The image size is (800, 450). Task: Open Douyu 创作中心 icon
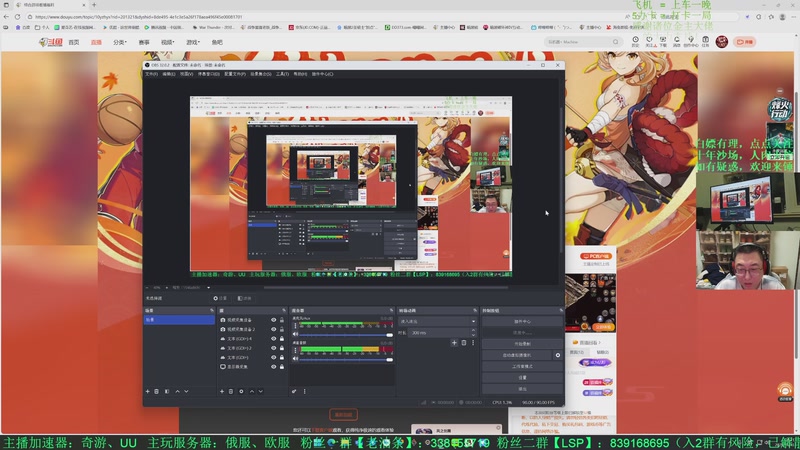click(691, 41)
